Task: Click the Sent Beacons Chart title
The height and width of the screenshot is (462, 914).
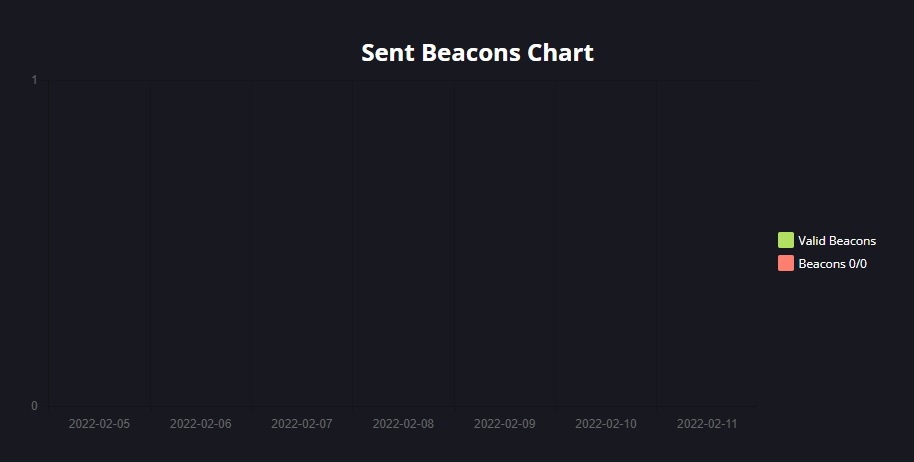Action: point(477,52)
